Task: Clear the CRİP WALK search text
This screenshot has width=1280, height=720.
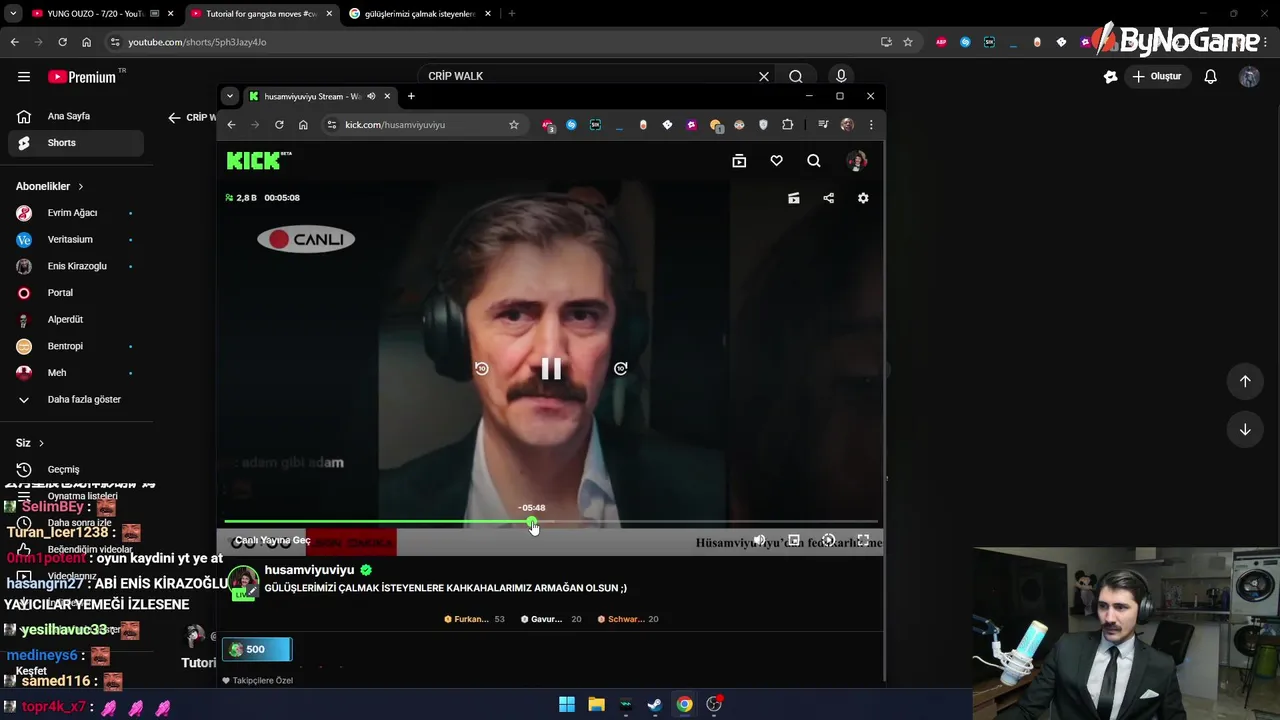Action: pyautogui.click(x=764, y=77)
